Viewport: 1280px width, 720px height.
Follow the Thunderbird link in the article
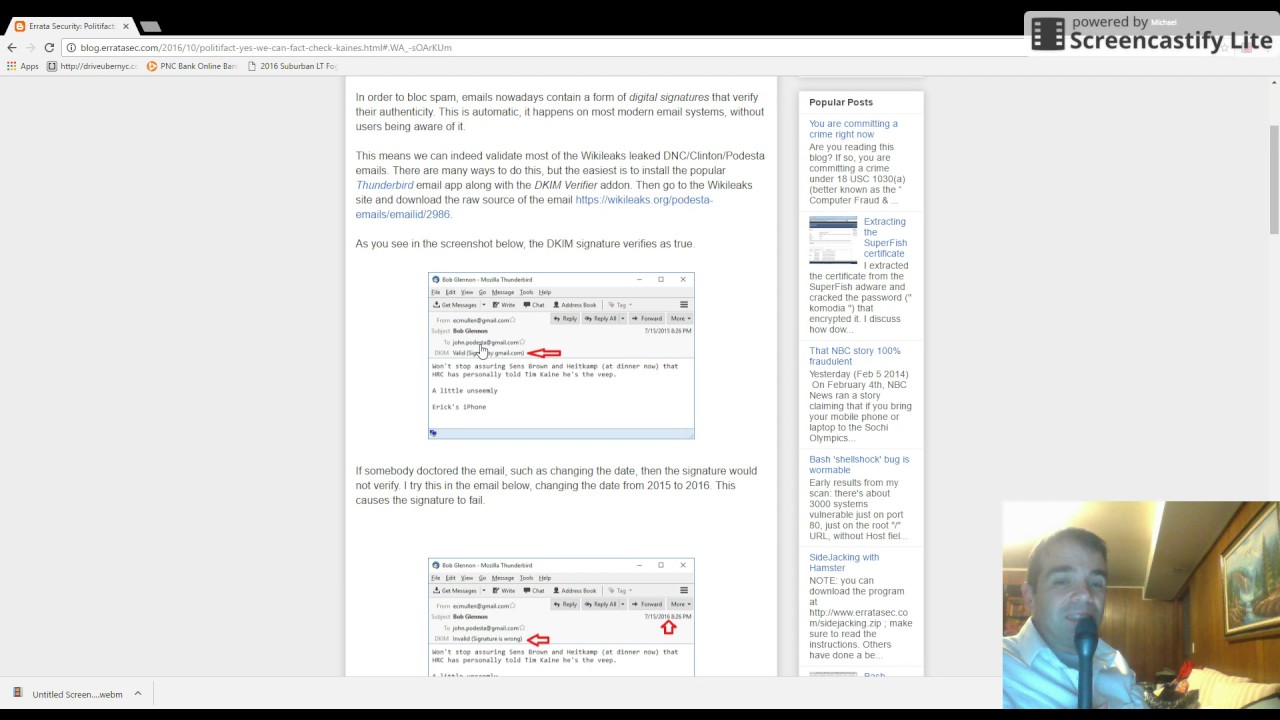tap(384, 185)
